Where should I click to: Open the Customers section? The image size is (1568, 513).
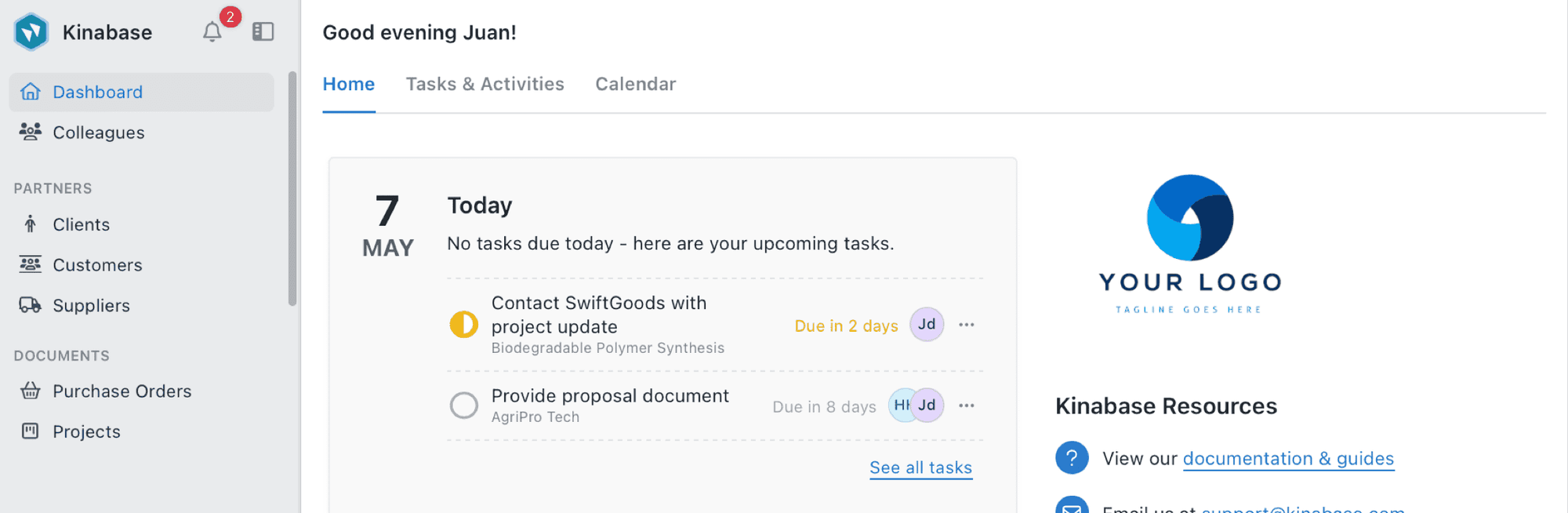click(x=97, y=265)
